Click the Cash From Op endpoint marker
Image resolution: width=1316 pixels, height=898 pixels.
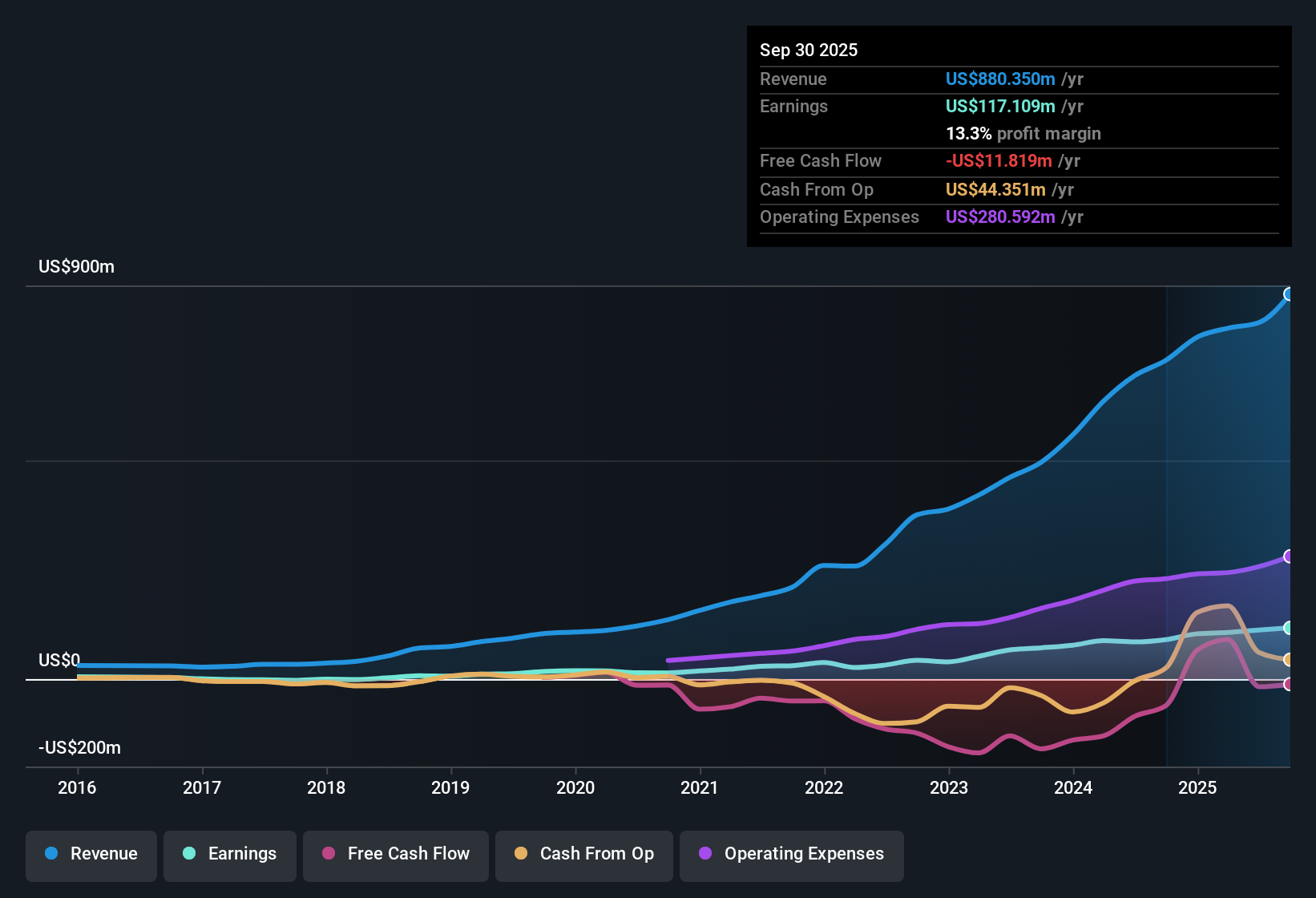point(1289,660)
